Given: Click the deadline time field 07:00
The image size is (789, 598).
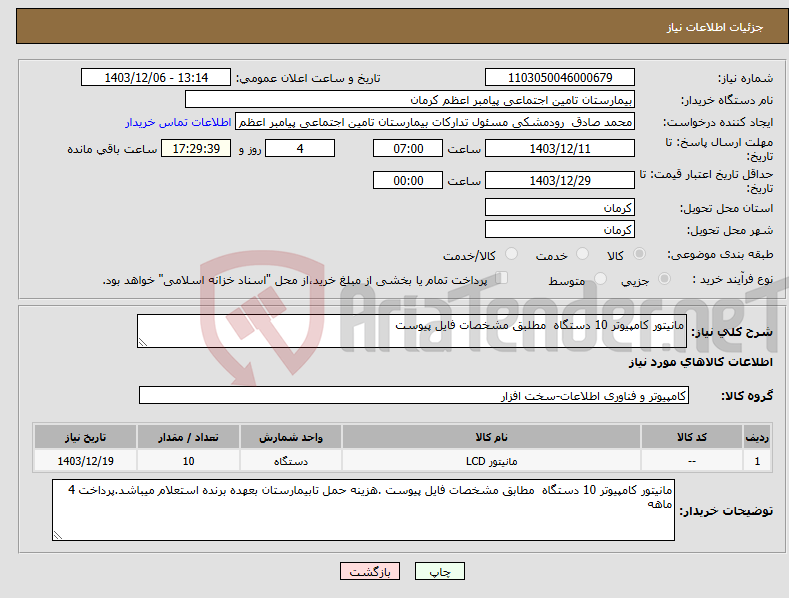Looking at the screenshot, I should 408,148.
